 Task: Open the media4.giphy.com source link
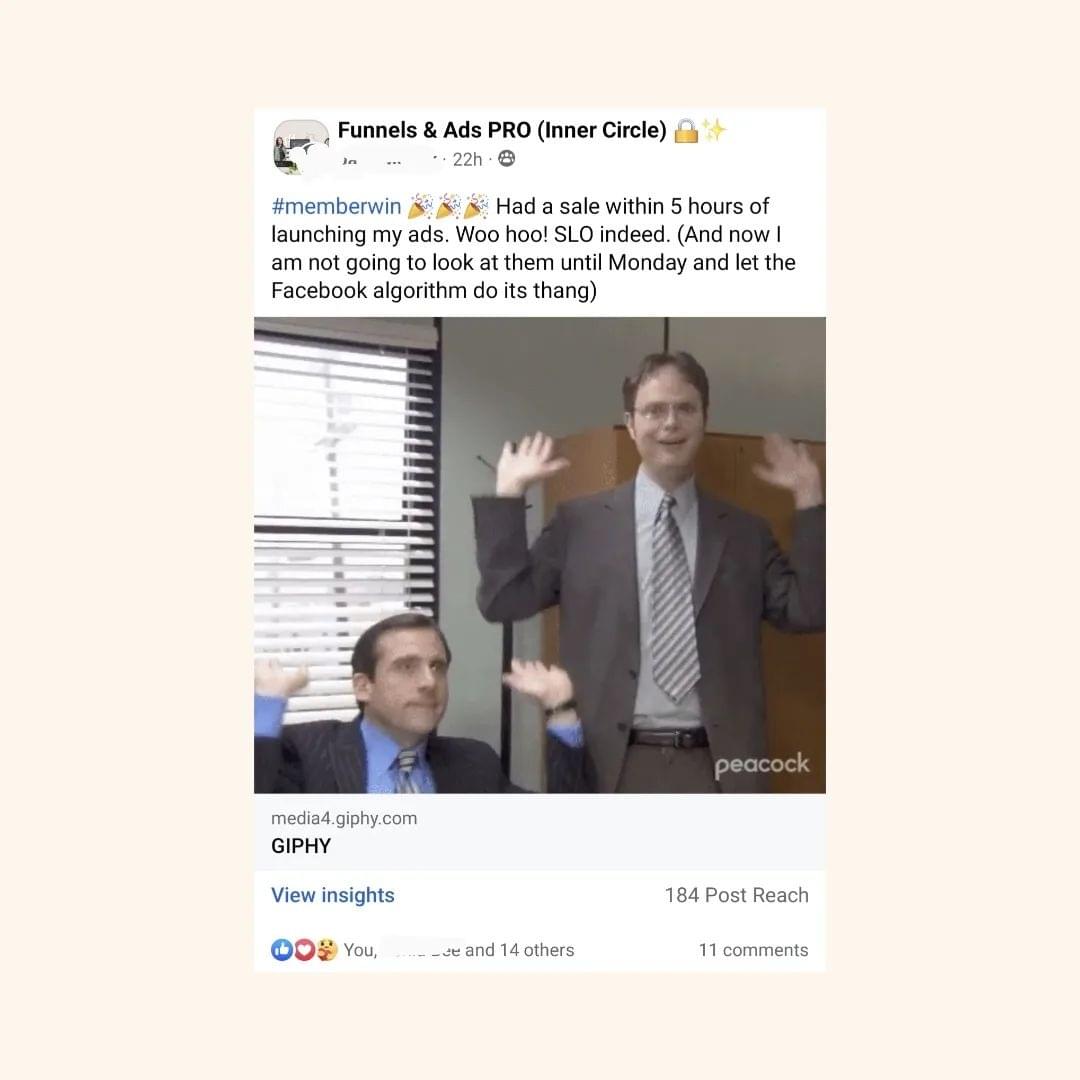coord(344,818)
